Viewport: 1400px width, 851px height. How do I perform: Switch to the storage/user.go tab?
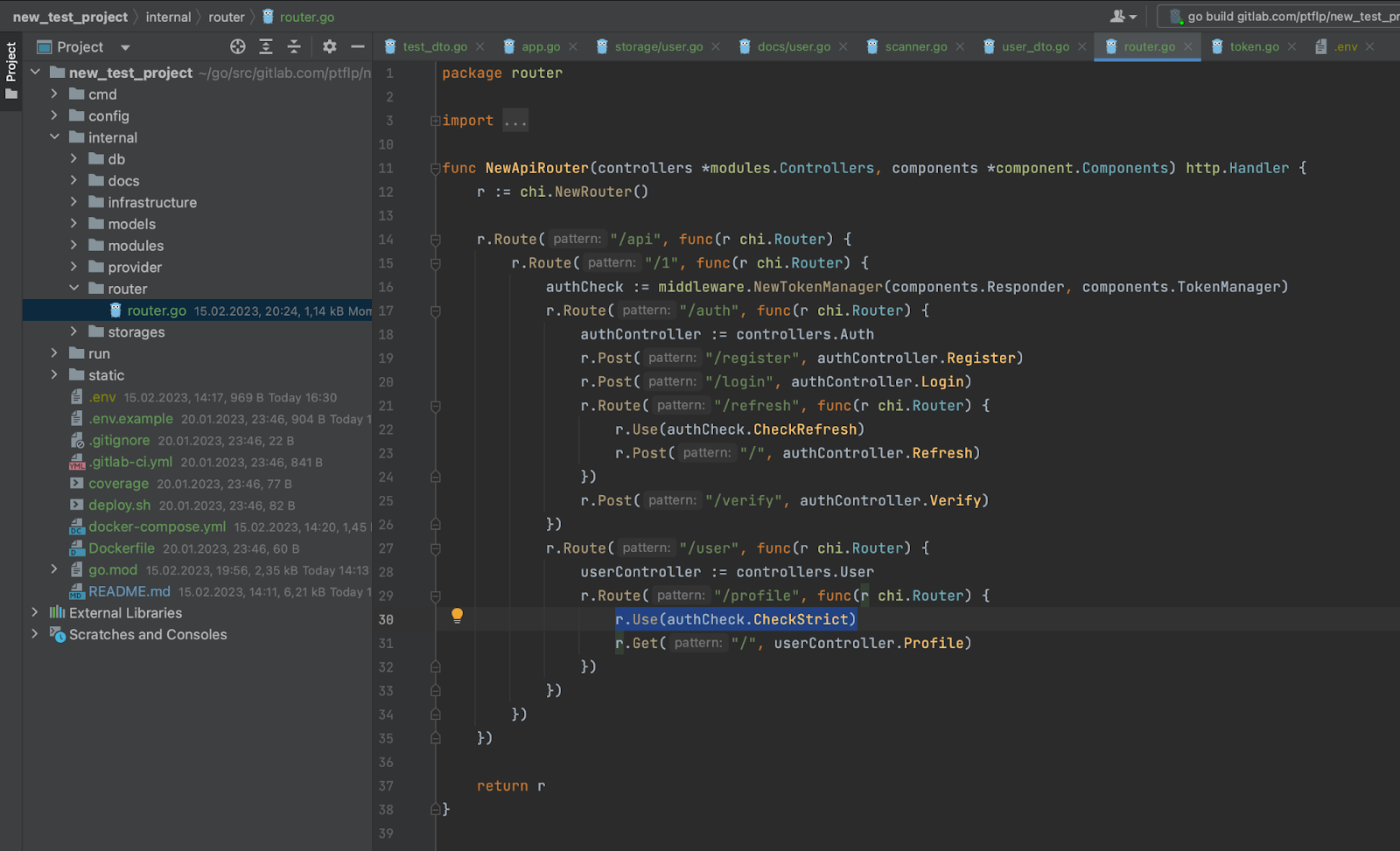(x=658, y=47)
